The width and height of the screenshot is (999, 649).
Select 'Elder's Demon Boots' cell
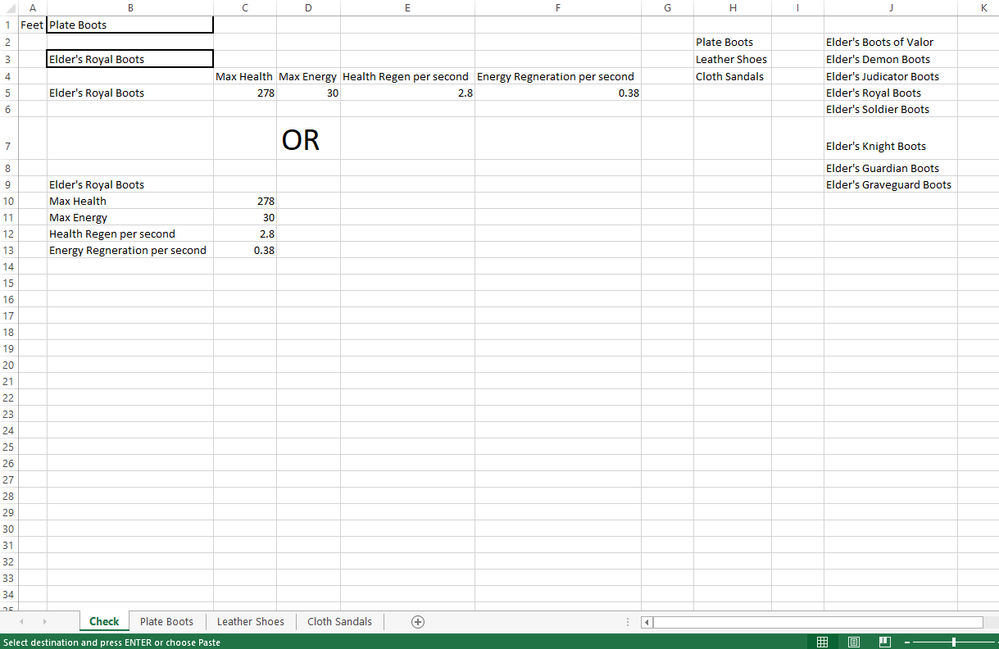[891, 59]
